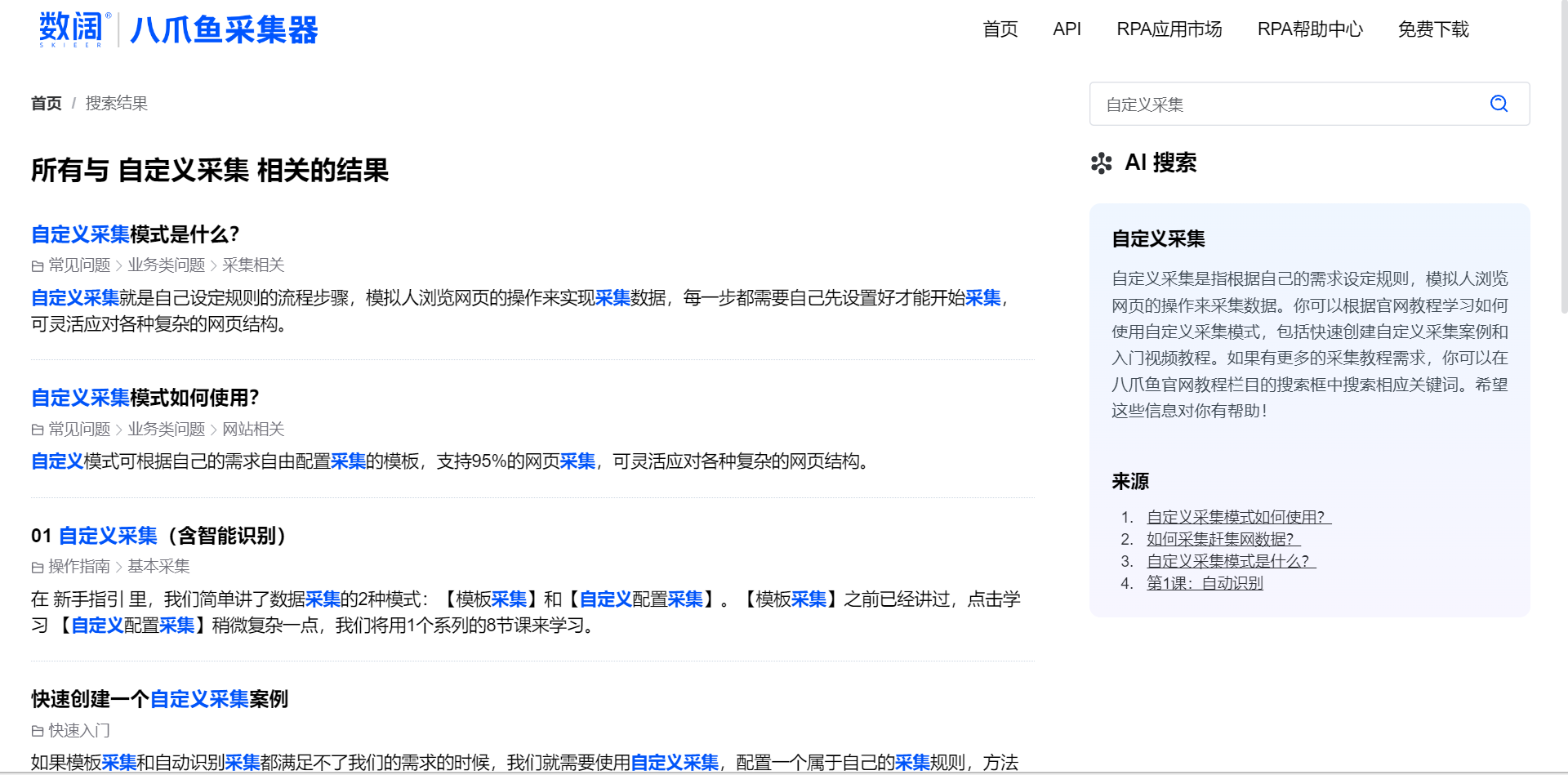
Task: Click the 首页 breadcrumb link
Action: (47, 104)
